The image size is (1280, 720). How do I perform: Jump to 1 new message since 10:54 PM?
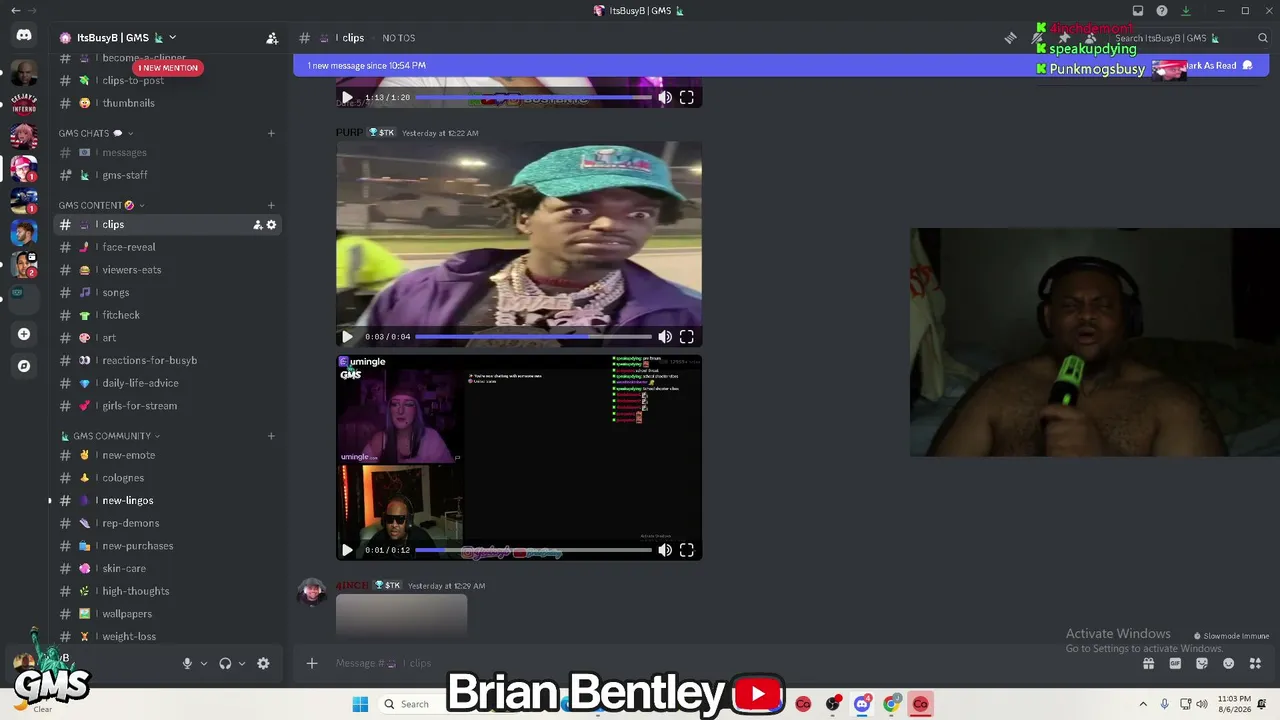point(366,66)
